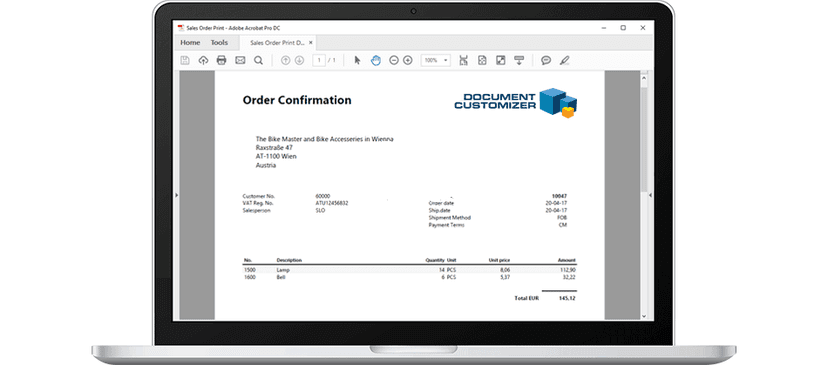Click the page number input field

(x=318, y=60)
